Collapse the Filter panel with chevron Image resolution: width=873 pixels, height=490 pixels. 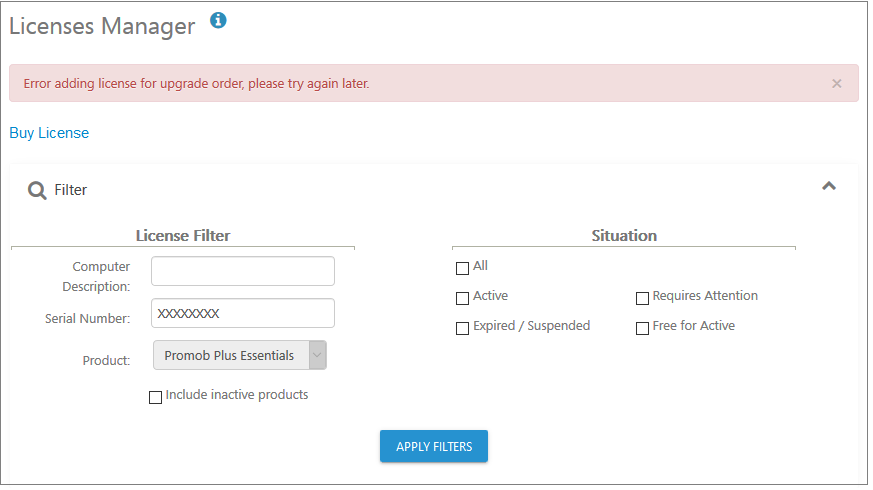829,186
